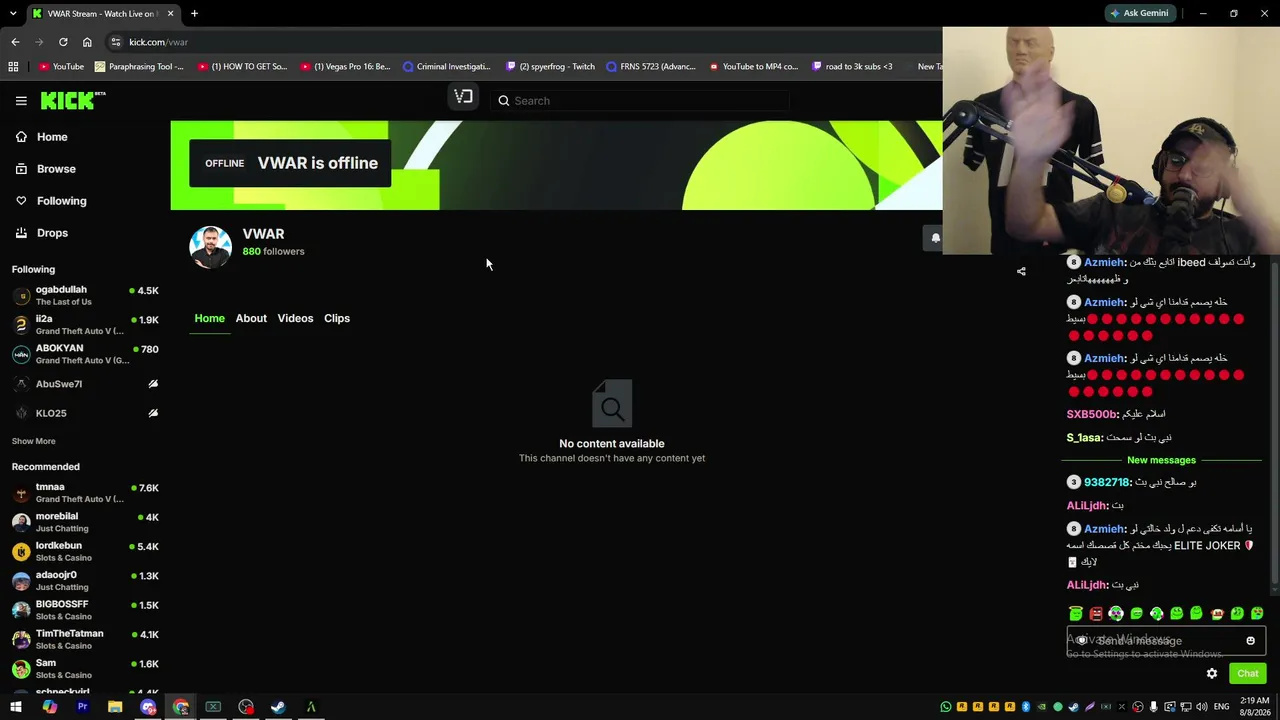Open the apps grid in bookmarks bar

(13, 67)
